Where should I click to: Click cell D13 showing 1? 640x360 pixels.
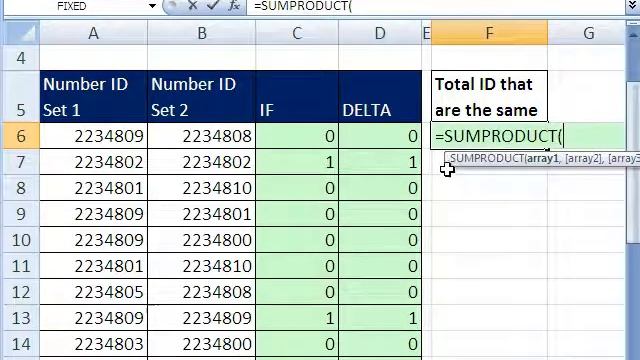click(x=380, y=318)
